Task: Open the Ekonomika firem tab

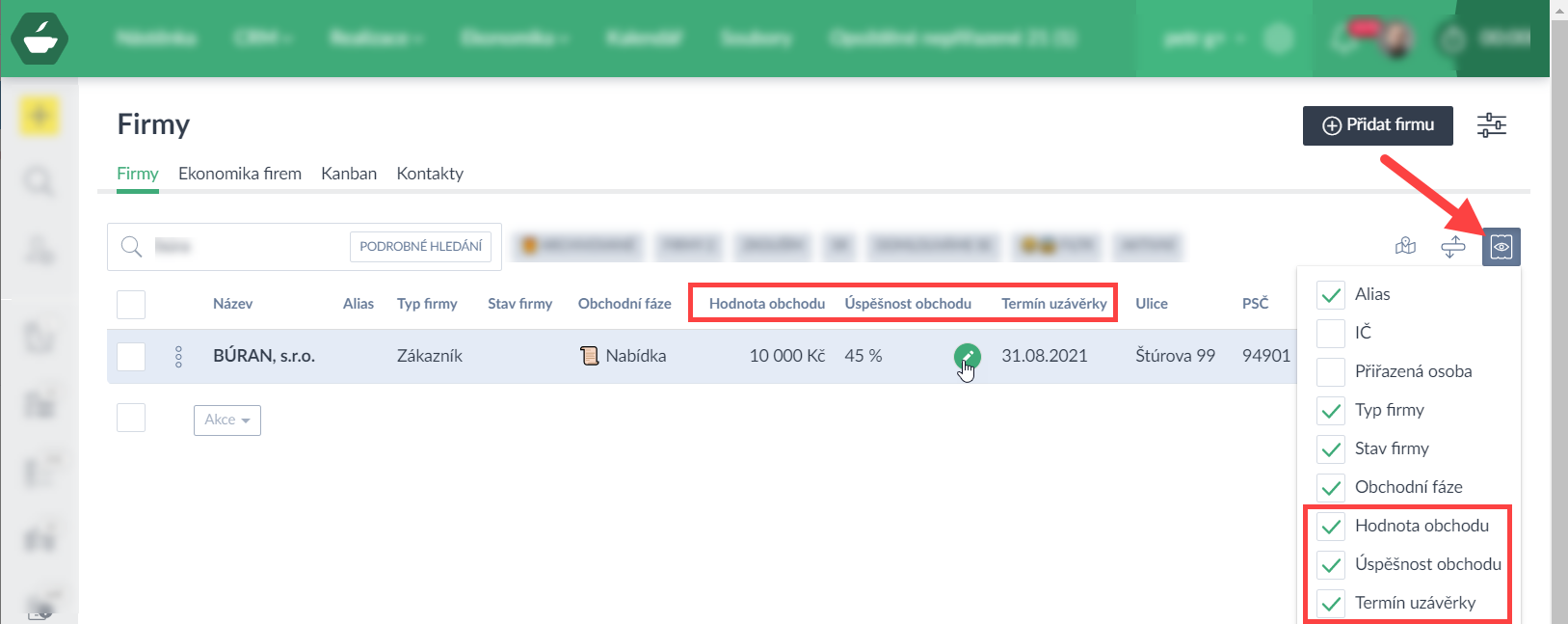Action: (x=240, y=174)
